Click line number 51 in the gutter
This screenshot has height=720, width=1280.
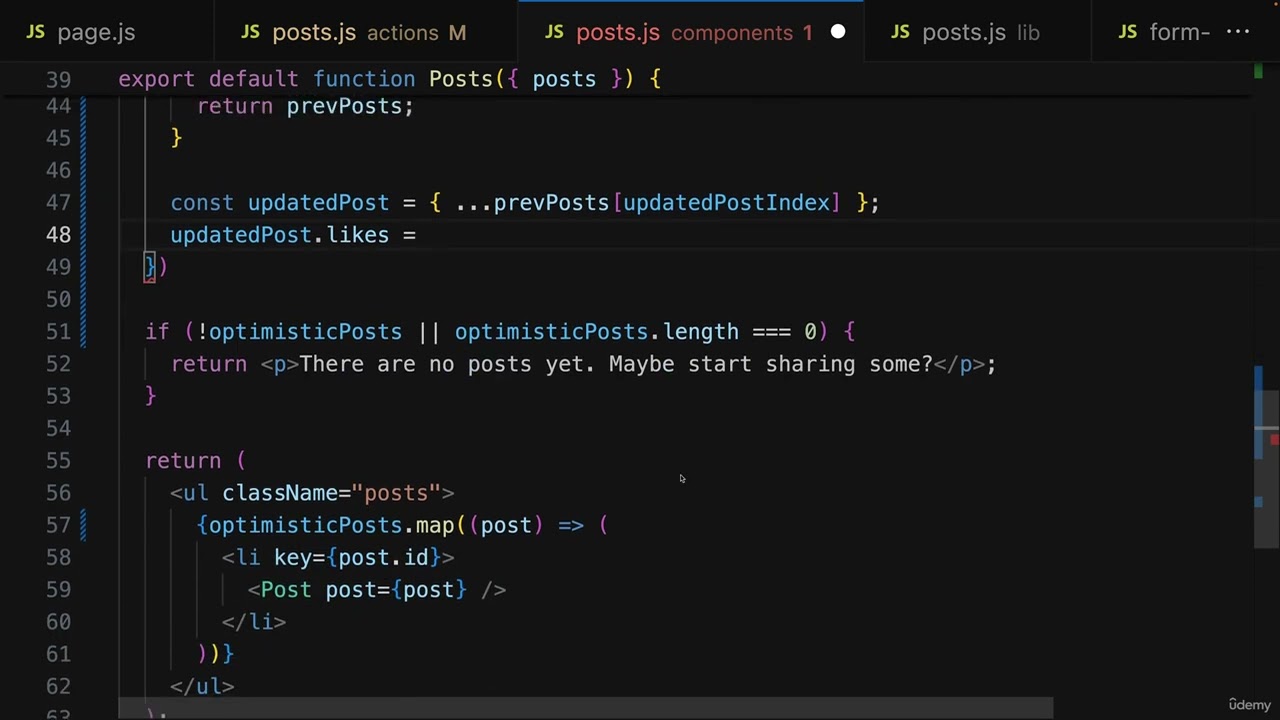(58, 332)
